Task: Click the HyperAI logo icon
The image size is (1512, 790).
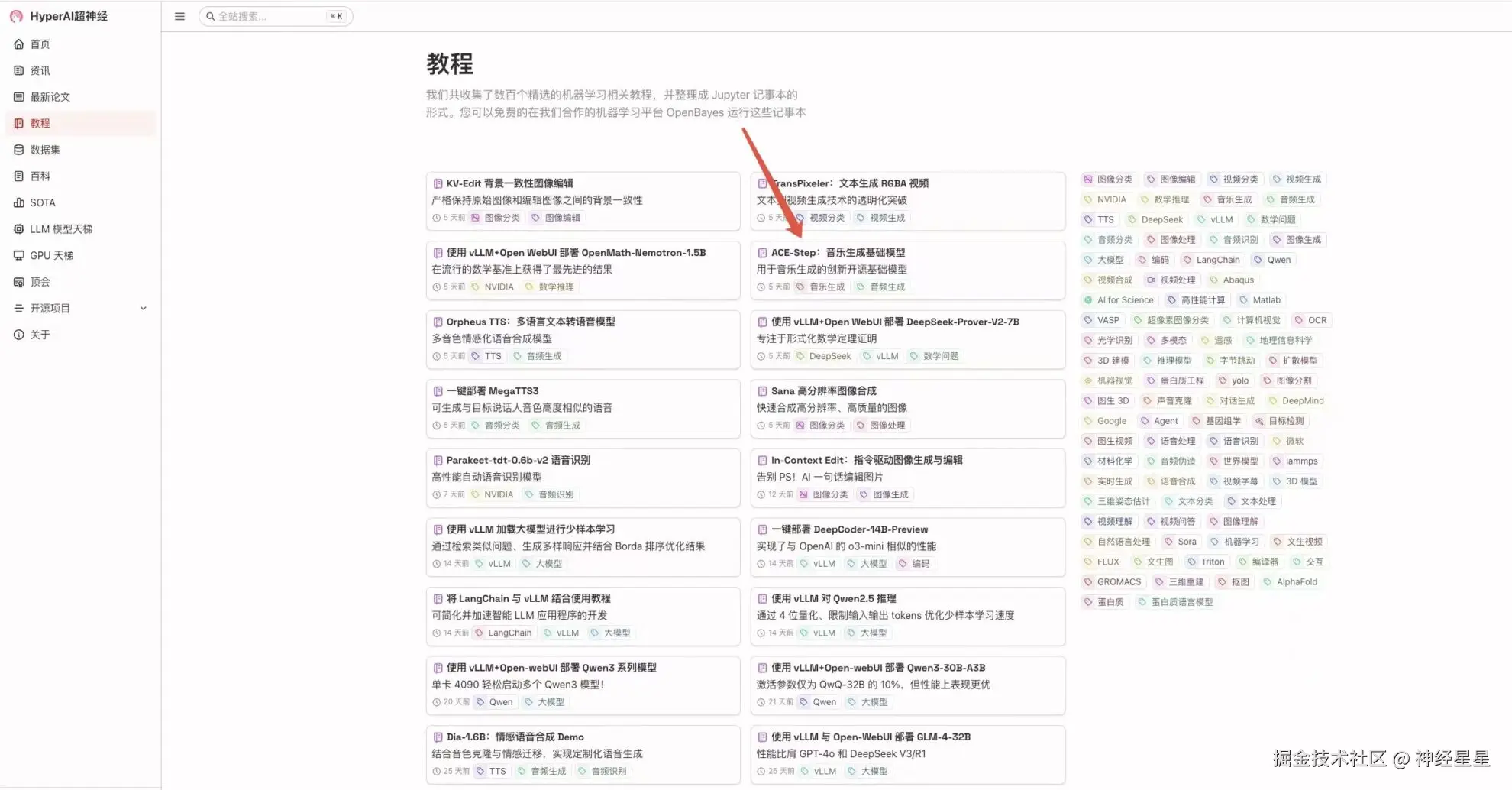Action: pos(16,16)
